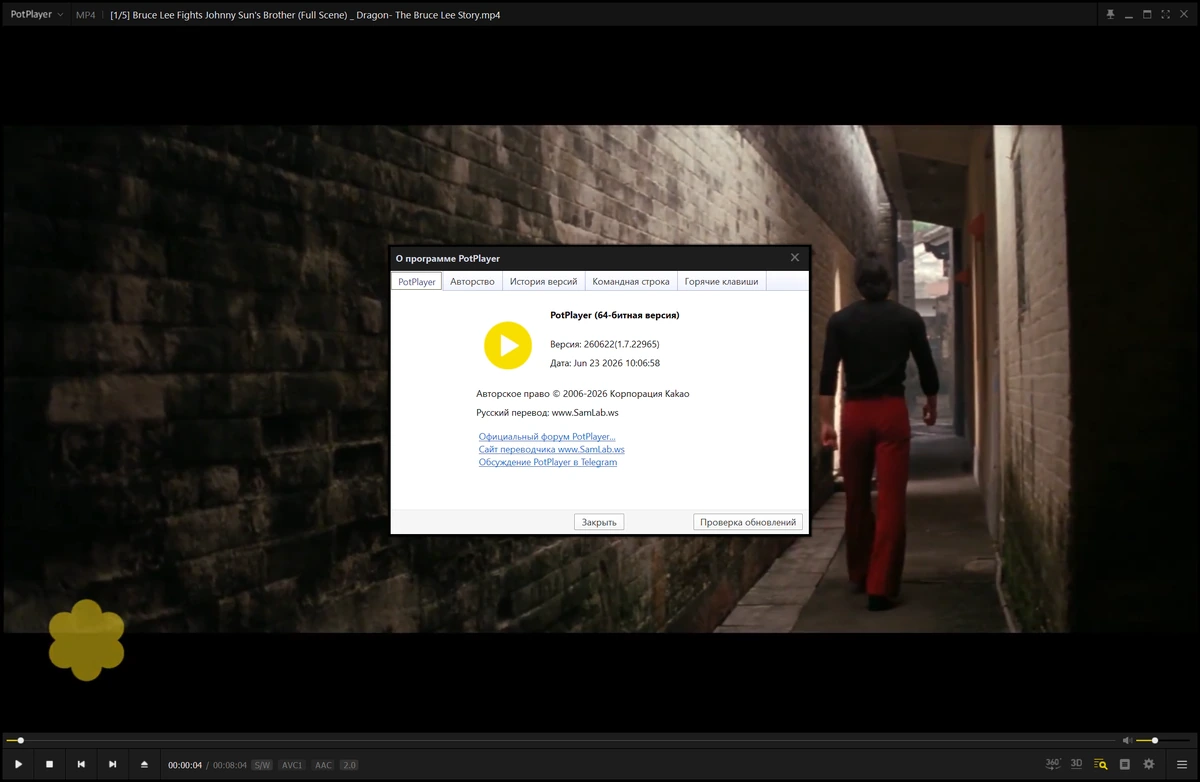The image size is (1200, 782).
Task: Open Сайт переводчика www.SamLab.ws link
Action: click(x=551, y=450)
